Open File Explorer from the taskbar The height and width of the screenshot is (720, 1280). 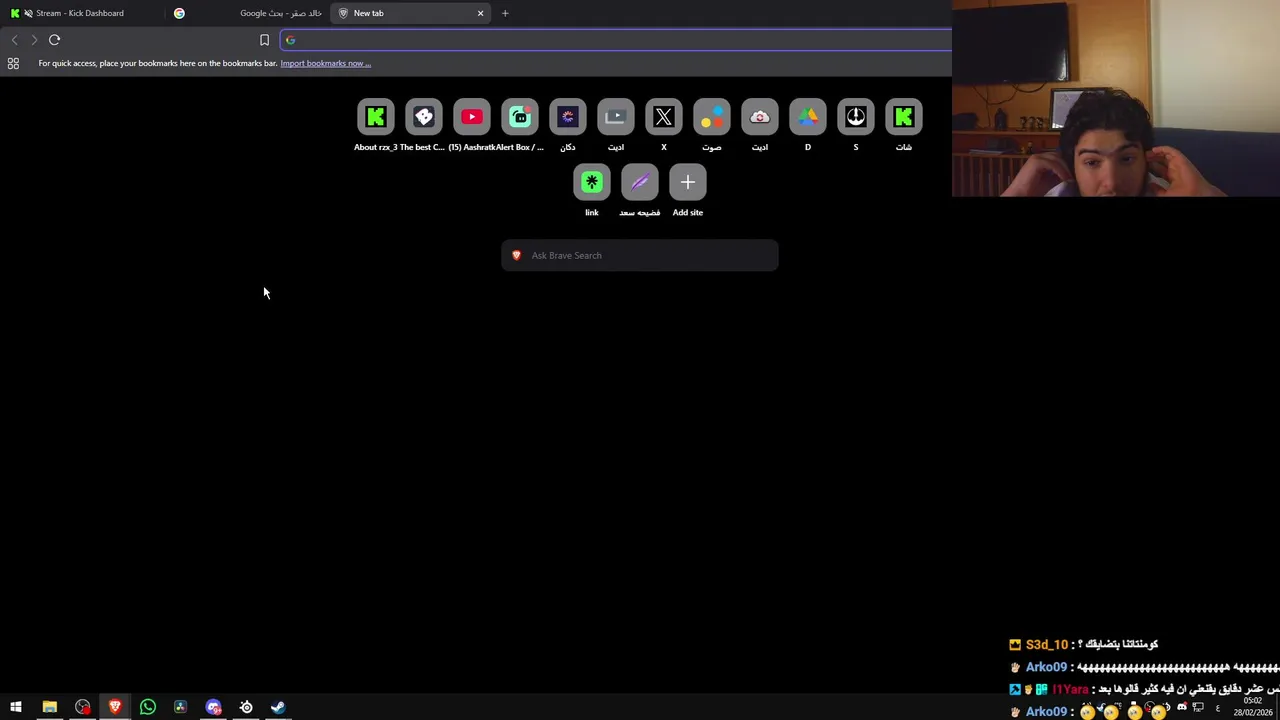click(49, 707)
